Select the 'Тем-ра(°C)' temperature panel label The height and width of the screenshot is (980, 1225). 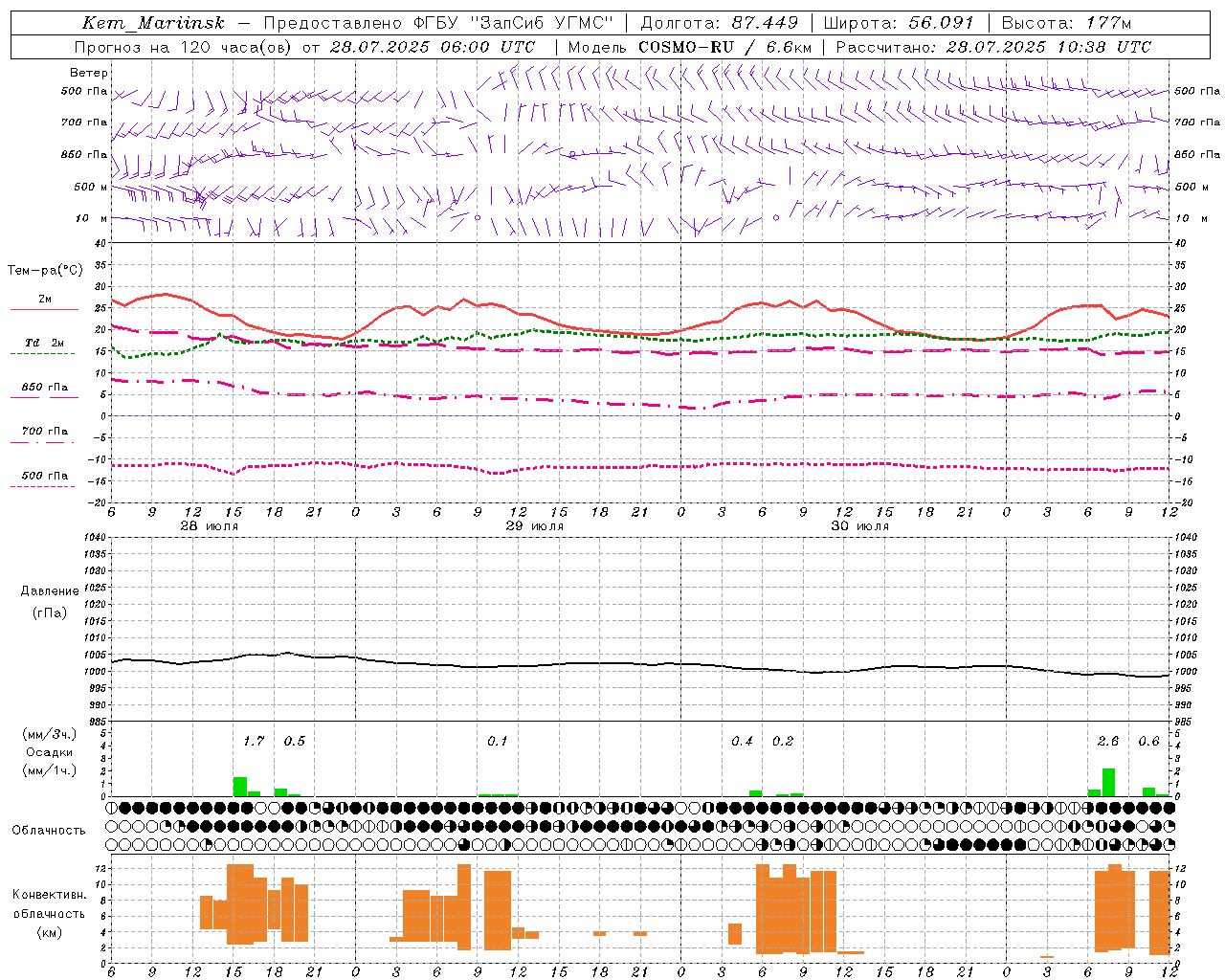pyautogui.click(x=45, y=271)
